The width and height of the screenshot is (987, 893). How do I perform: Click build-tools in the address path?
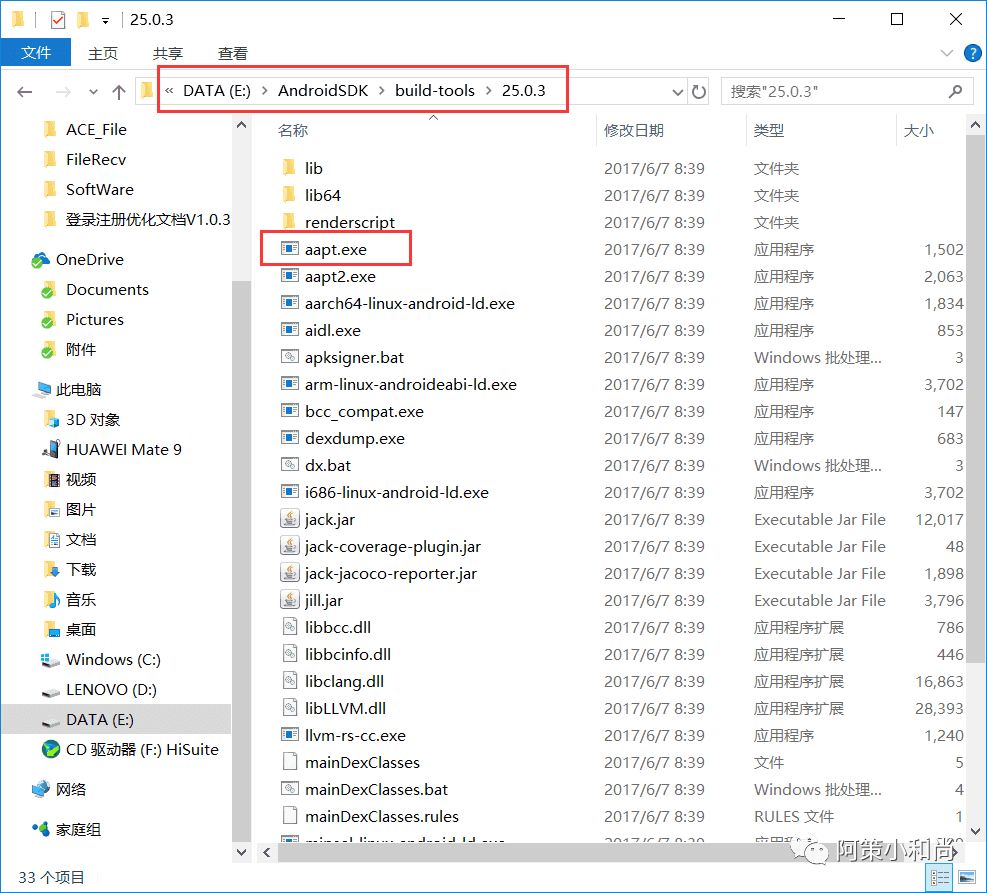point(435,91)
